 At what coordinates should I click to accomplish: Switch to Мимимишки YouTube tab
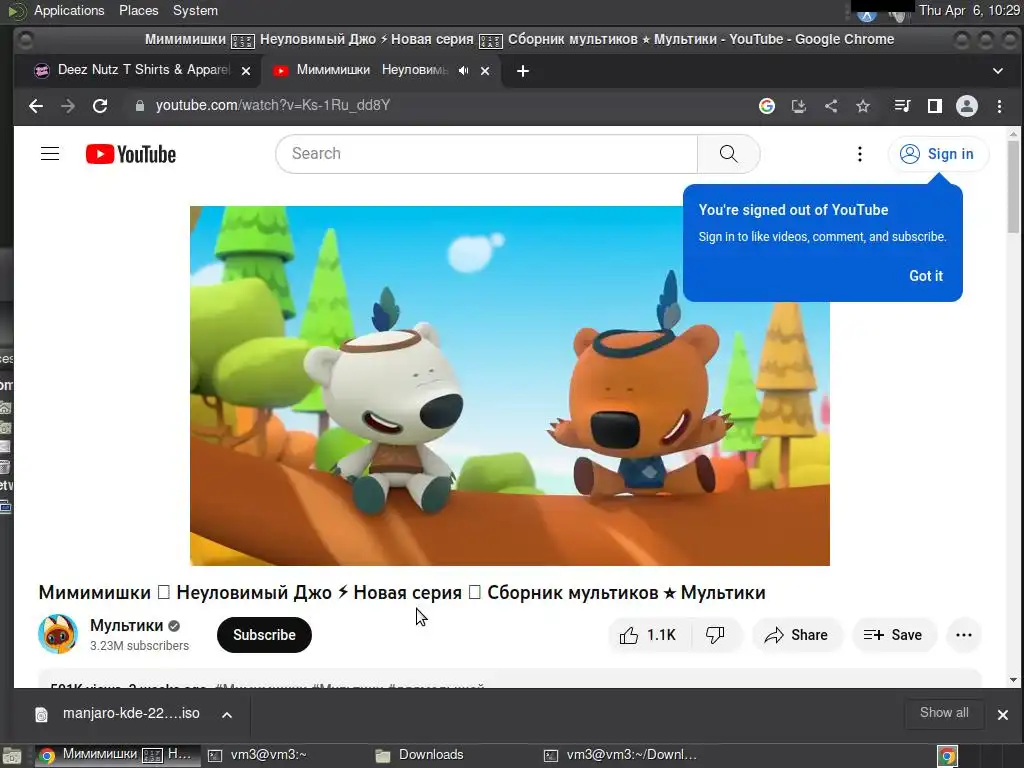click(x=372, y=71)
